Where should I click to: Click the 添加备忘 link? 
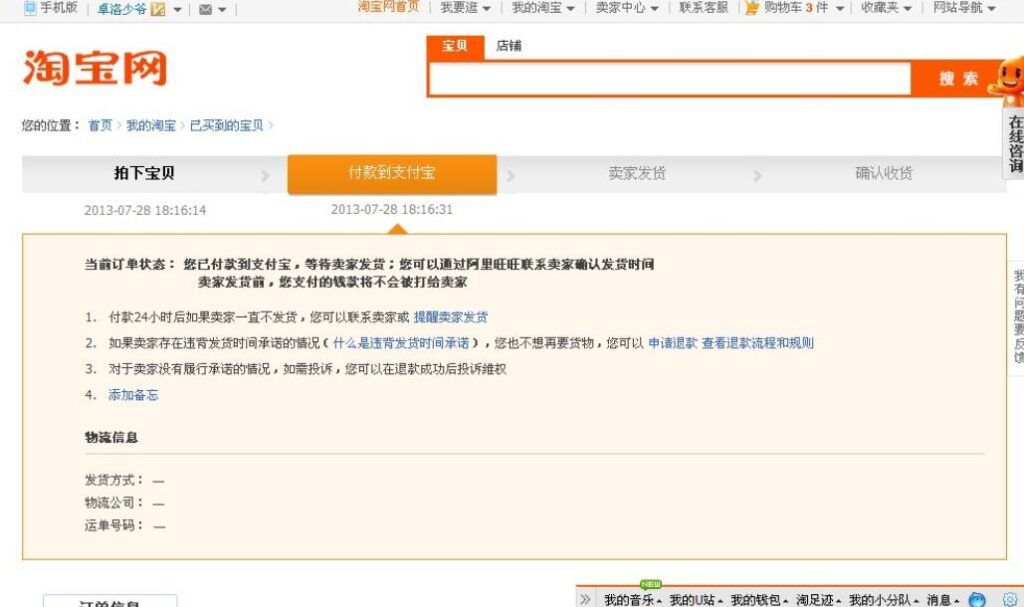pos(133,395)
